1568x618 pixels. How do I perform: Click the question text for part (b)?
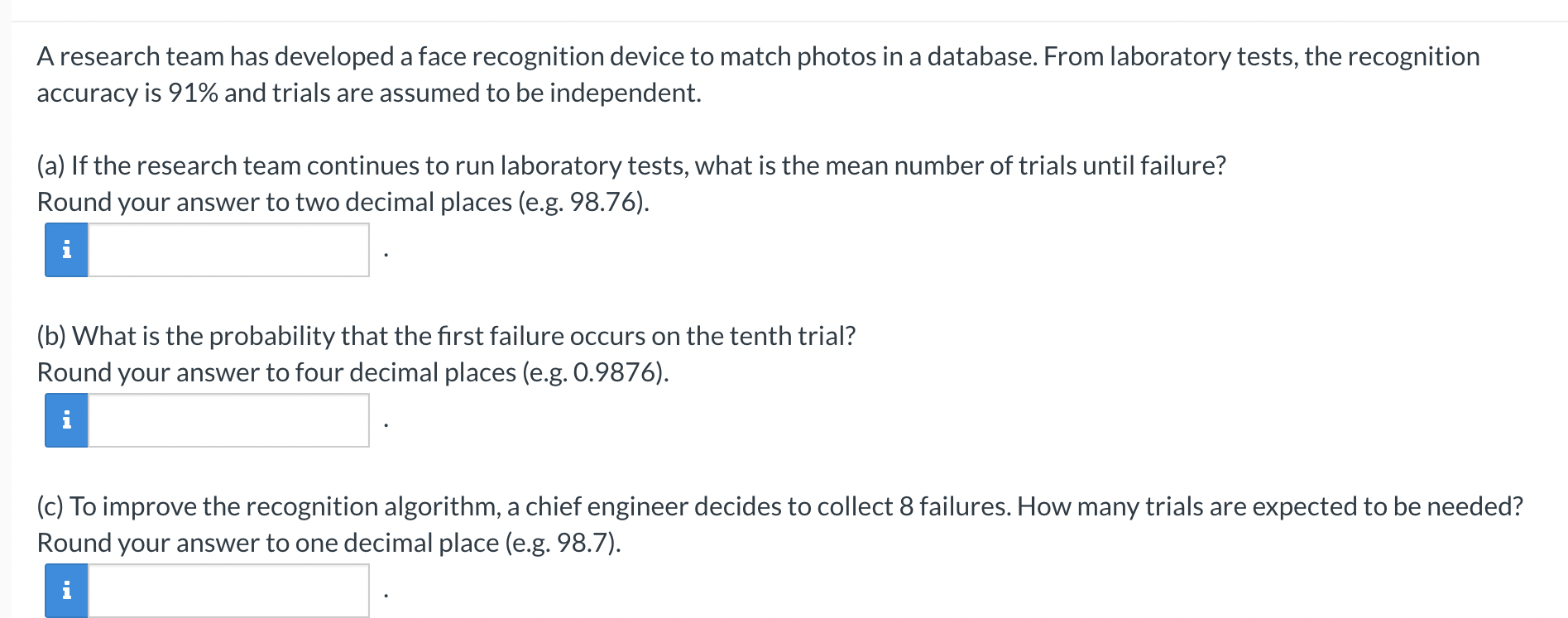coord(445,336)
